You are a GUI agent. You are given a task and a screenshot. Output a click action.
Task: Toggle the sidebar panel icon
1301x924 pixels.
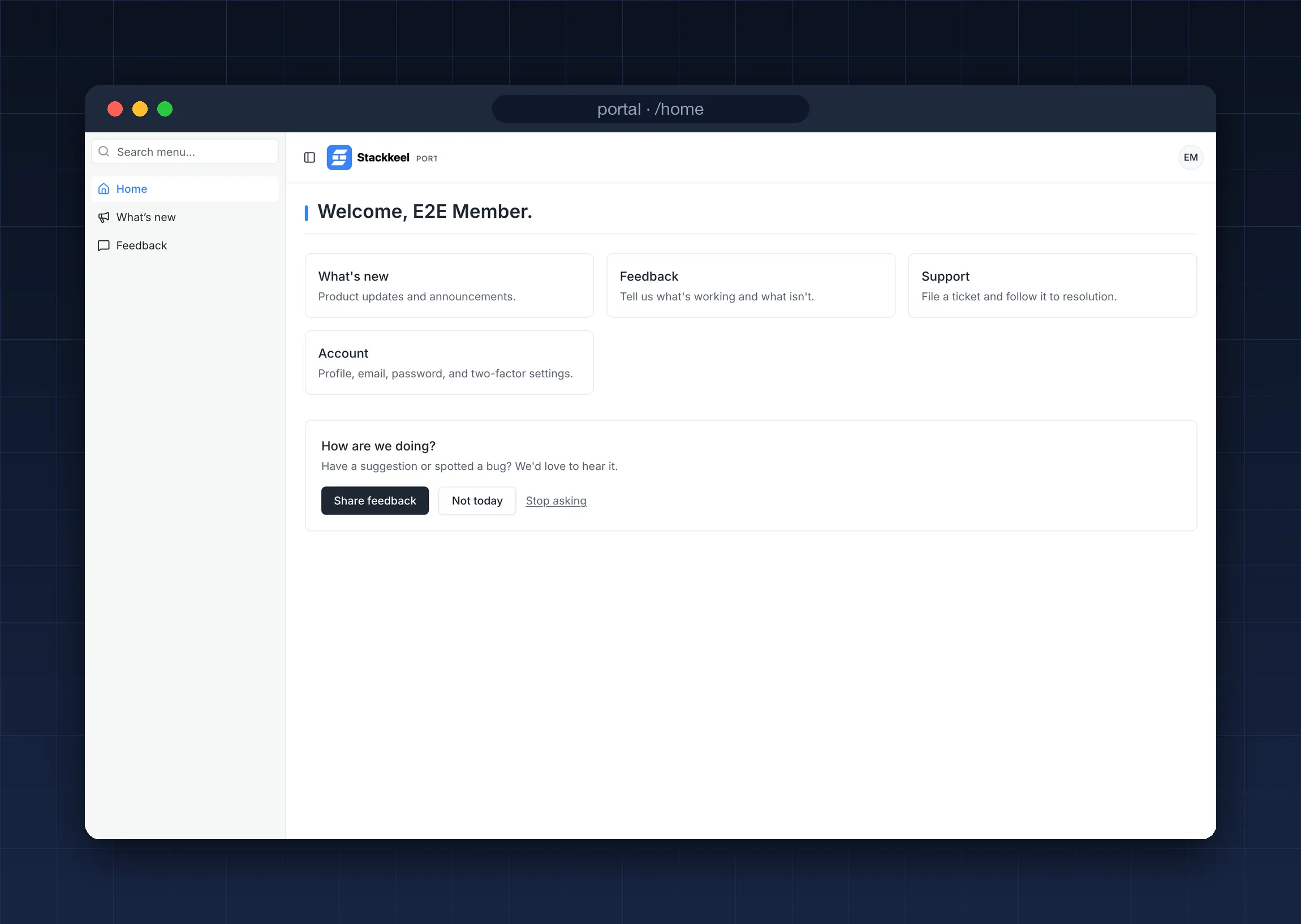(309, 158)
